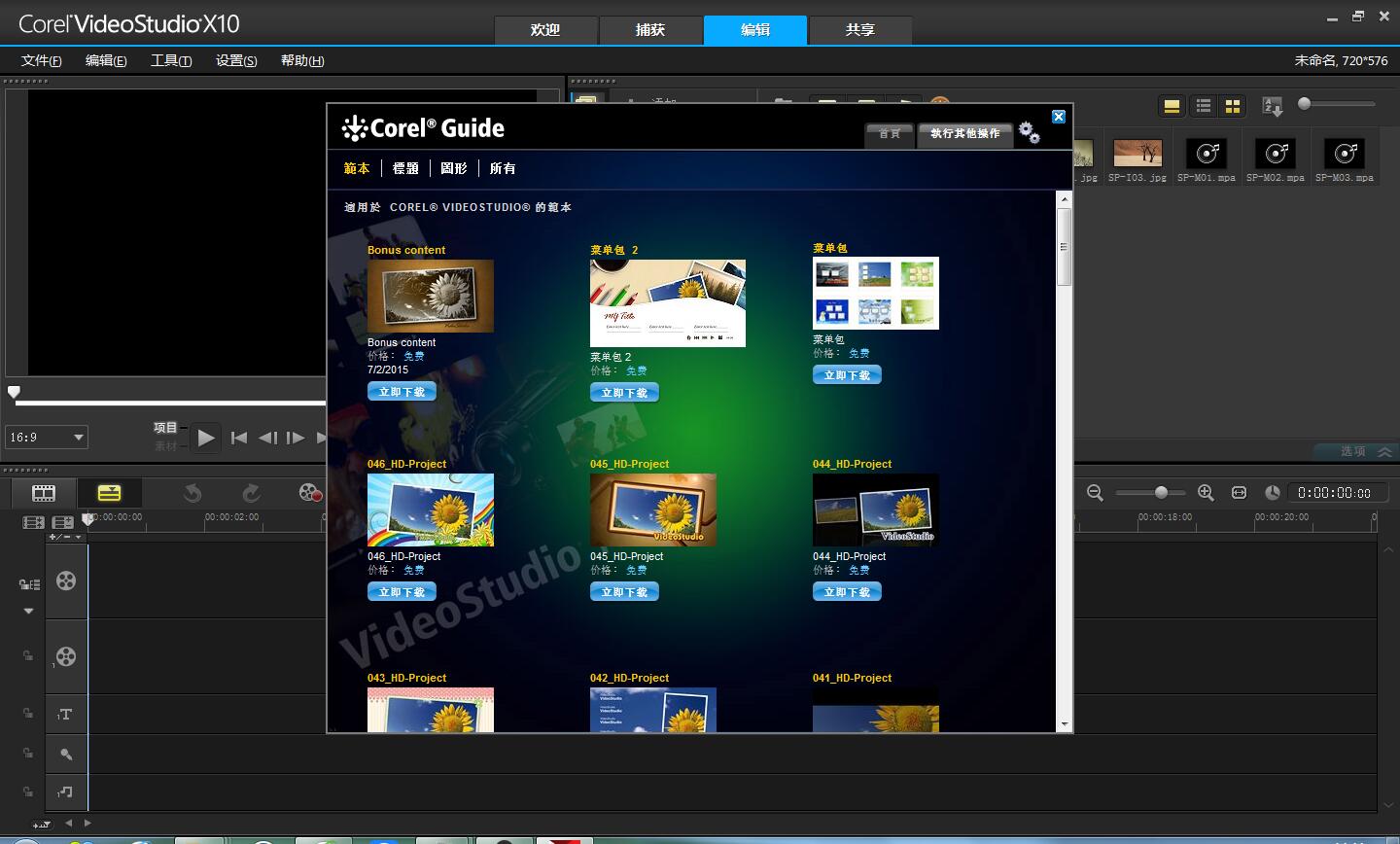
Task: Select Project mode in preview panel
Action: pyautogui.click(x=165, y=428)
